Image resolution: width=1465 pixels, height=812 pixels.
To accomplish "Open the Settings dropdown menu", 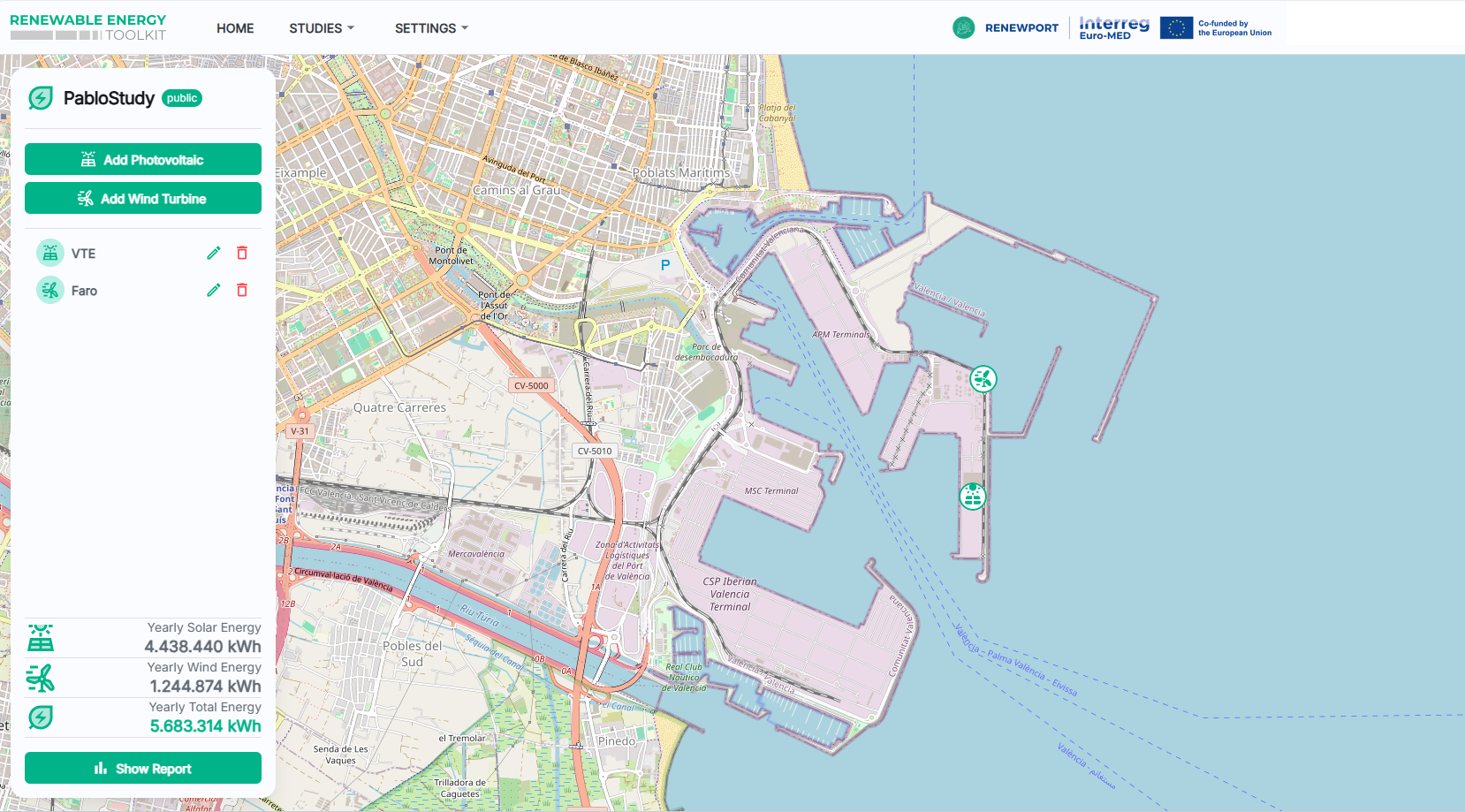I will click(x=431, y=28).
